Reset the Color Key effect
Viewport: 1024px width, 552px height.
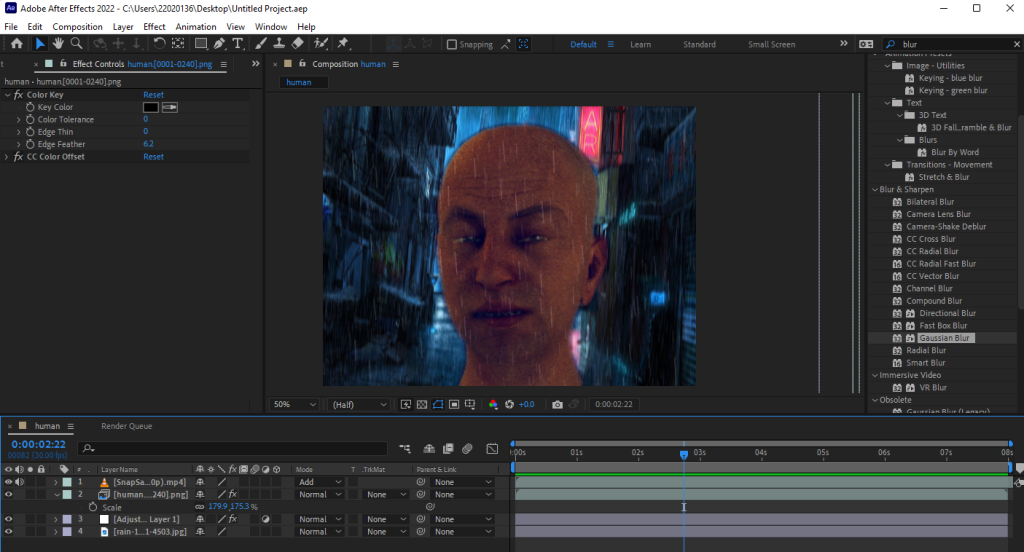click(x=153, y=95)
